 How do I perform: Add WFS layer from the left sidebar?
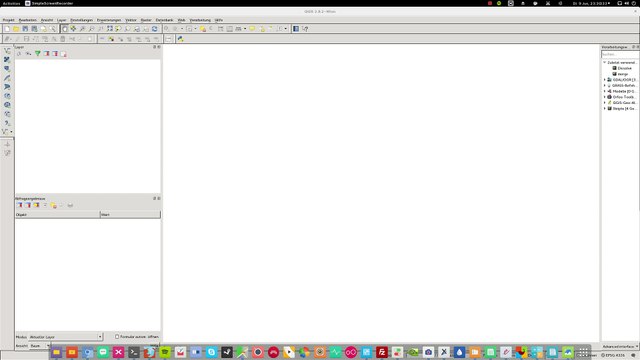pos(7,114)
